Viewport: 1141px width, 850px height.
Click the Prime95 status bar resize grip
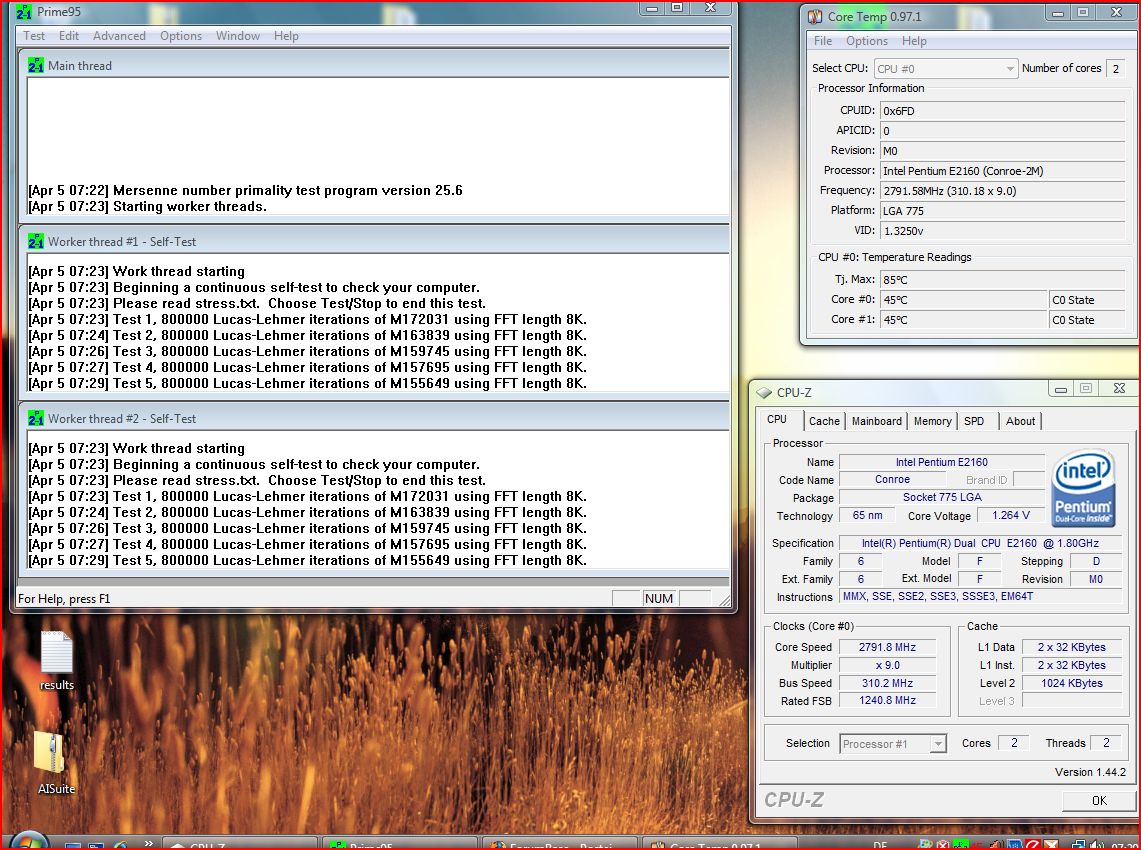(x=723, y=600)
